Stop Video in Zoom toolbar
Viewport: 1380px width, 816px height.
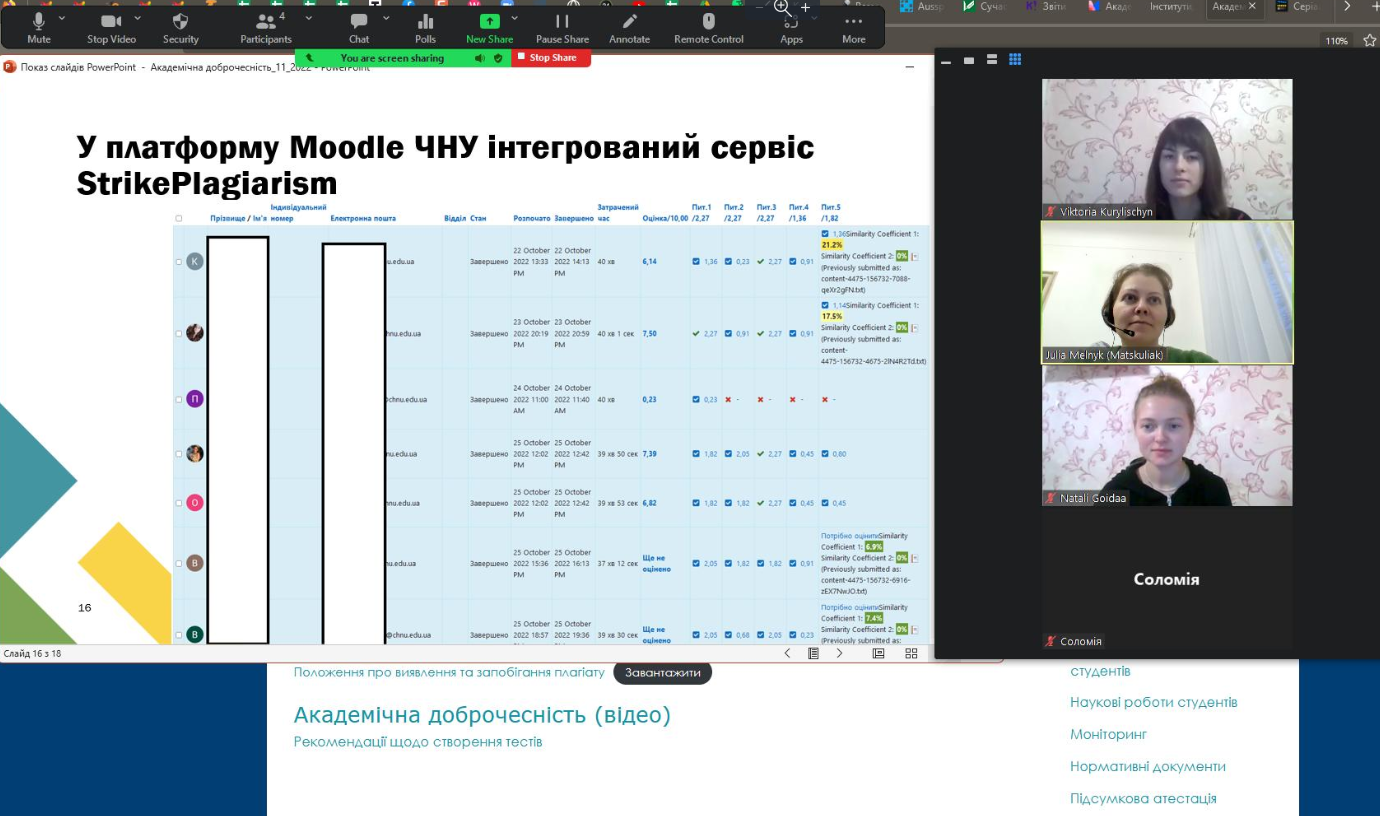pyautogui.click(x=111, y=28)
